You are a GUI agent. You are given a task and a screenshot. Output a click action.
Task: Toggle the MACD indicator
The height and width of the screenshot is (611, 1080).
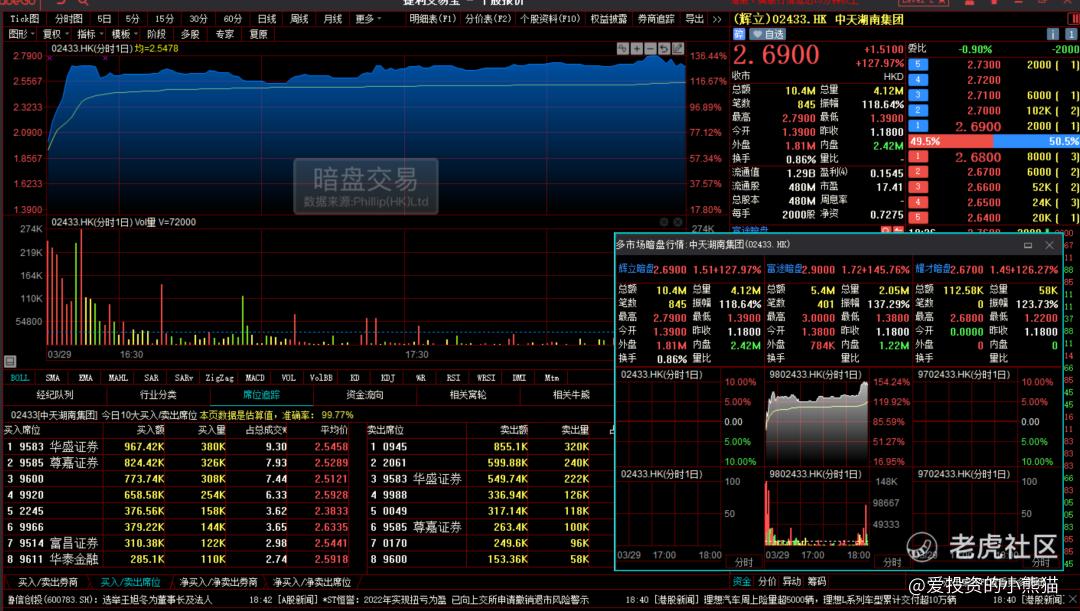255,377
